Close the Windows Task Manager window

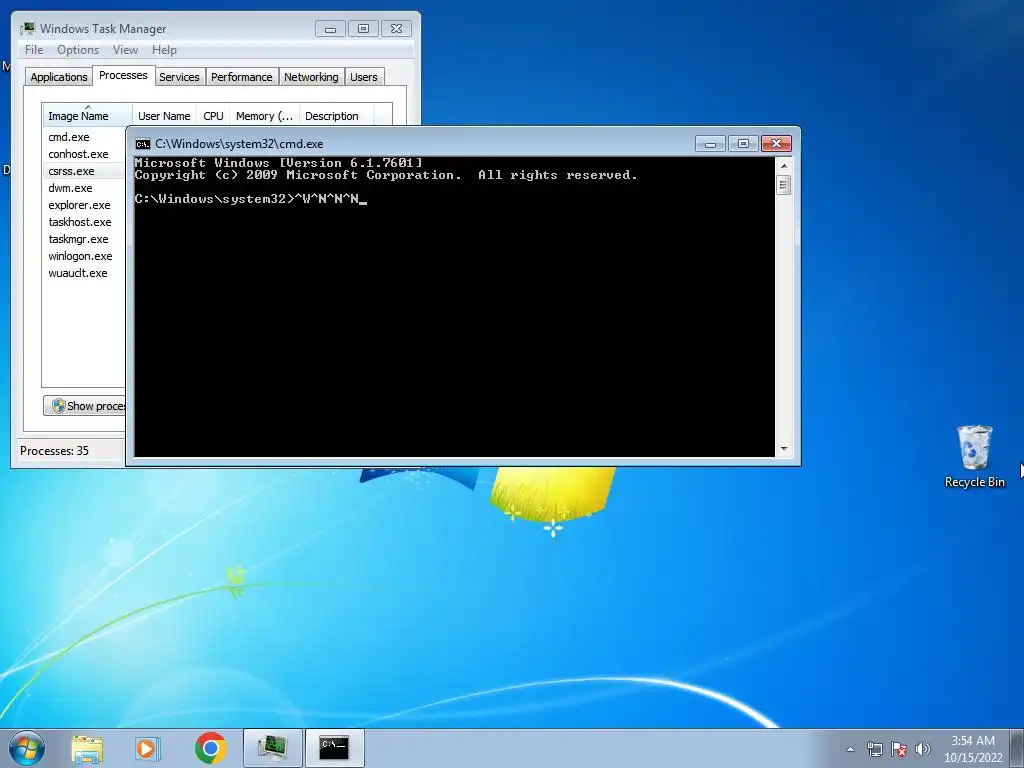(x=396, y=29)
